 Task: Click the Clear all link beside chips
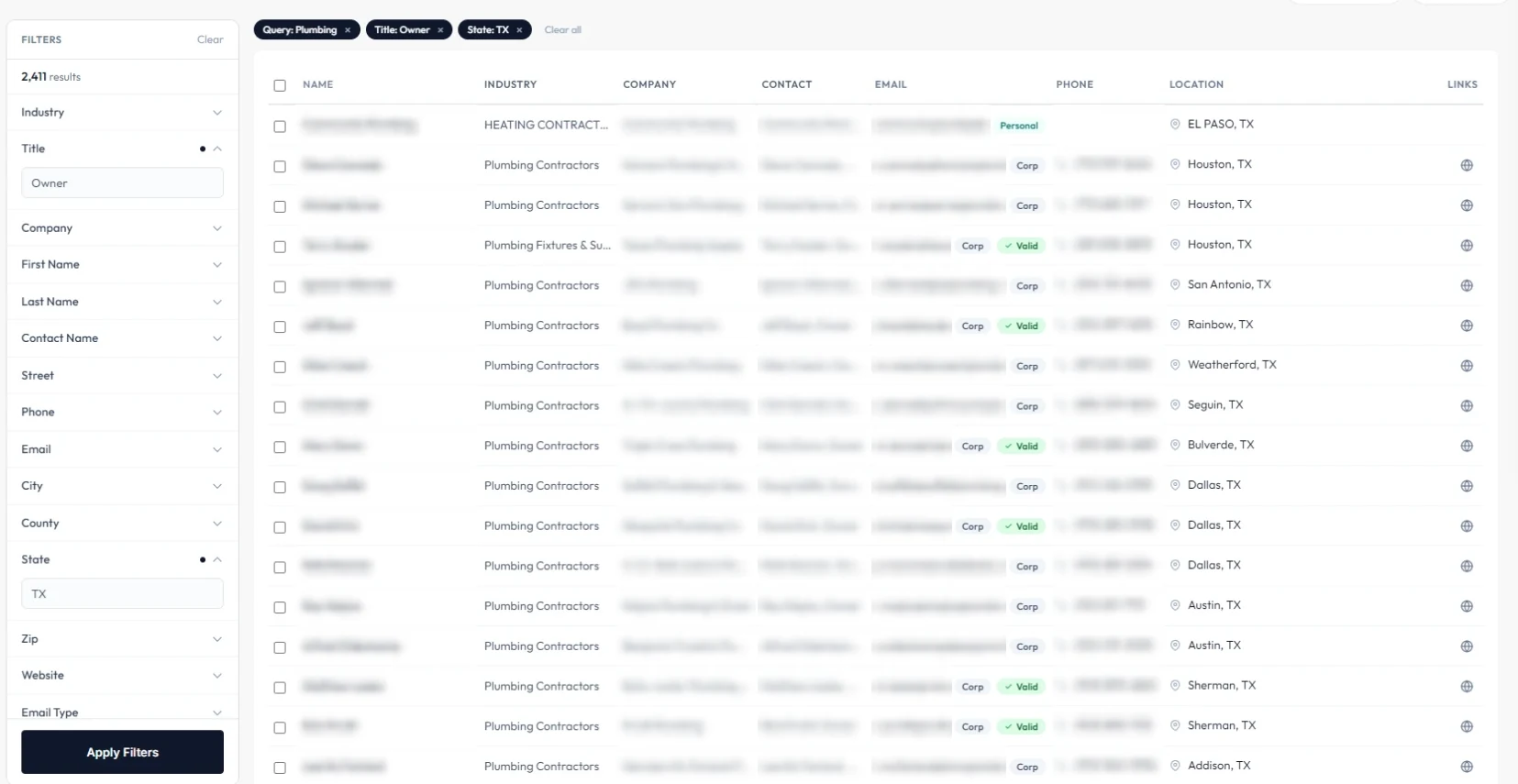tap(563, 30)
